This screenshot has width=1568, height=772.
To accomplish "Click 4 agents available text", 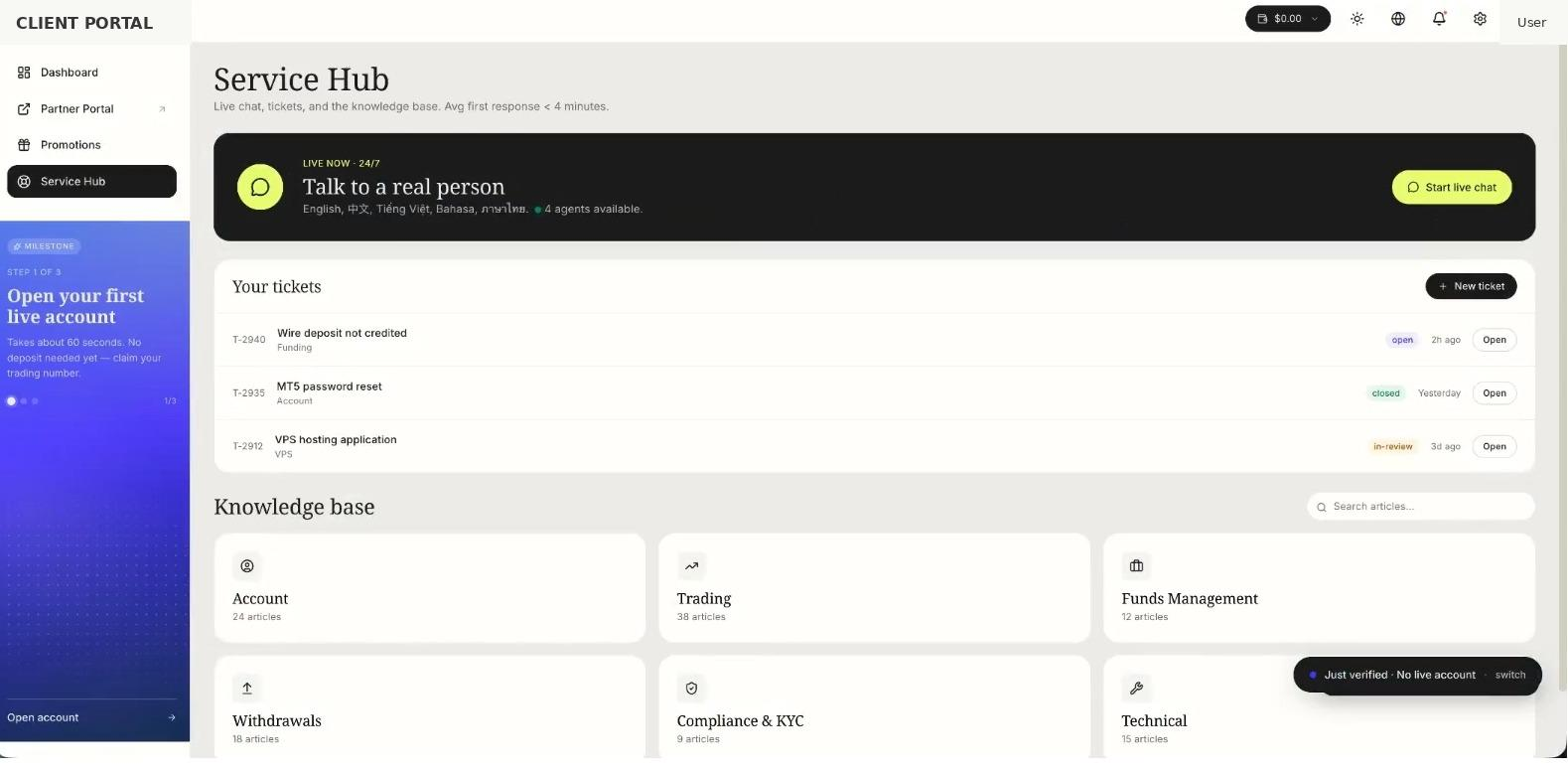I will pos(594,210).
